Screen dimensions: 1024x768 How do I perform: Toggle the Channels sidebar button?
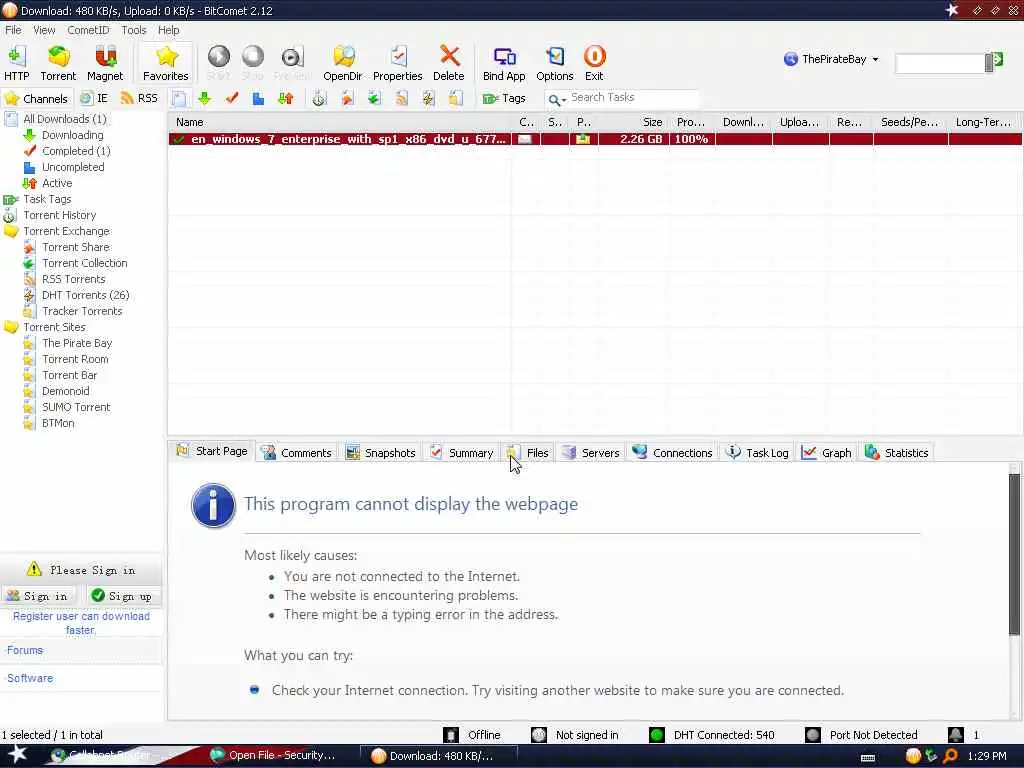coord(37,99)
